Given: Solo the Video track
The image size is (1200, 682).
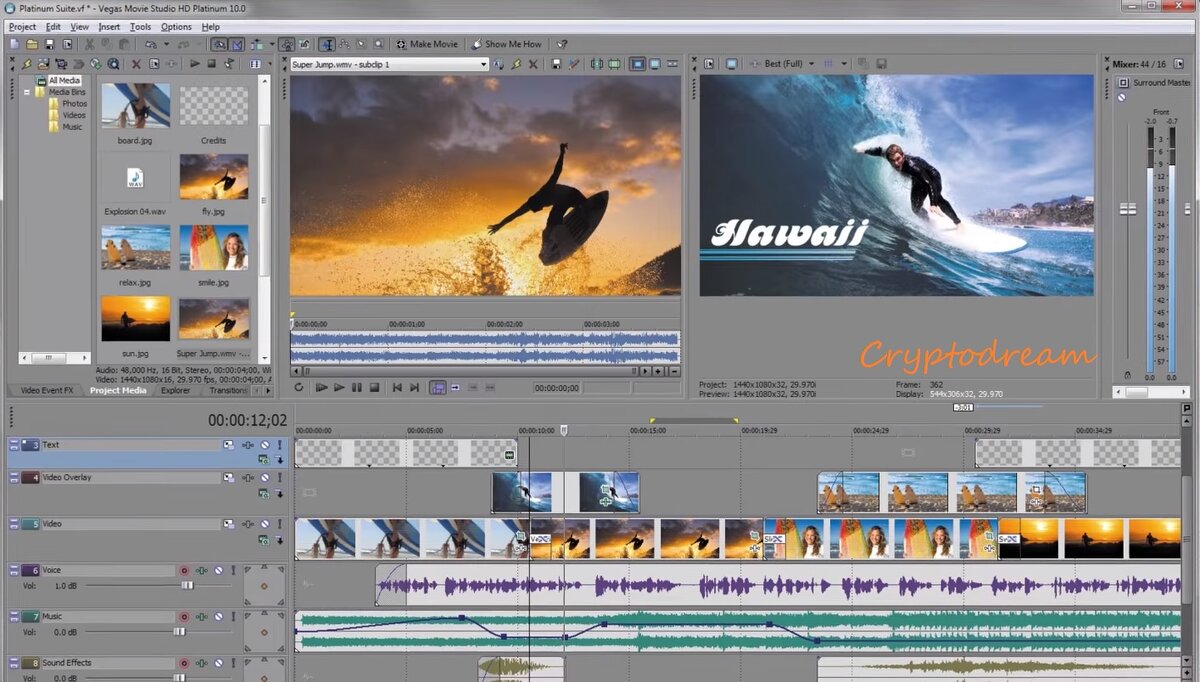Looking at the screenshot, I should tap(280, 524).
